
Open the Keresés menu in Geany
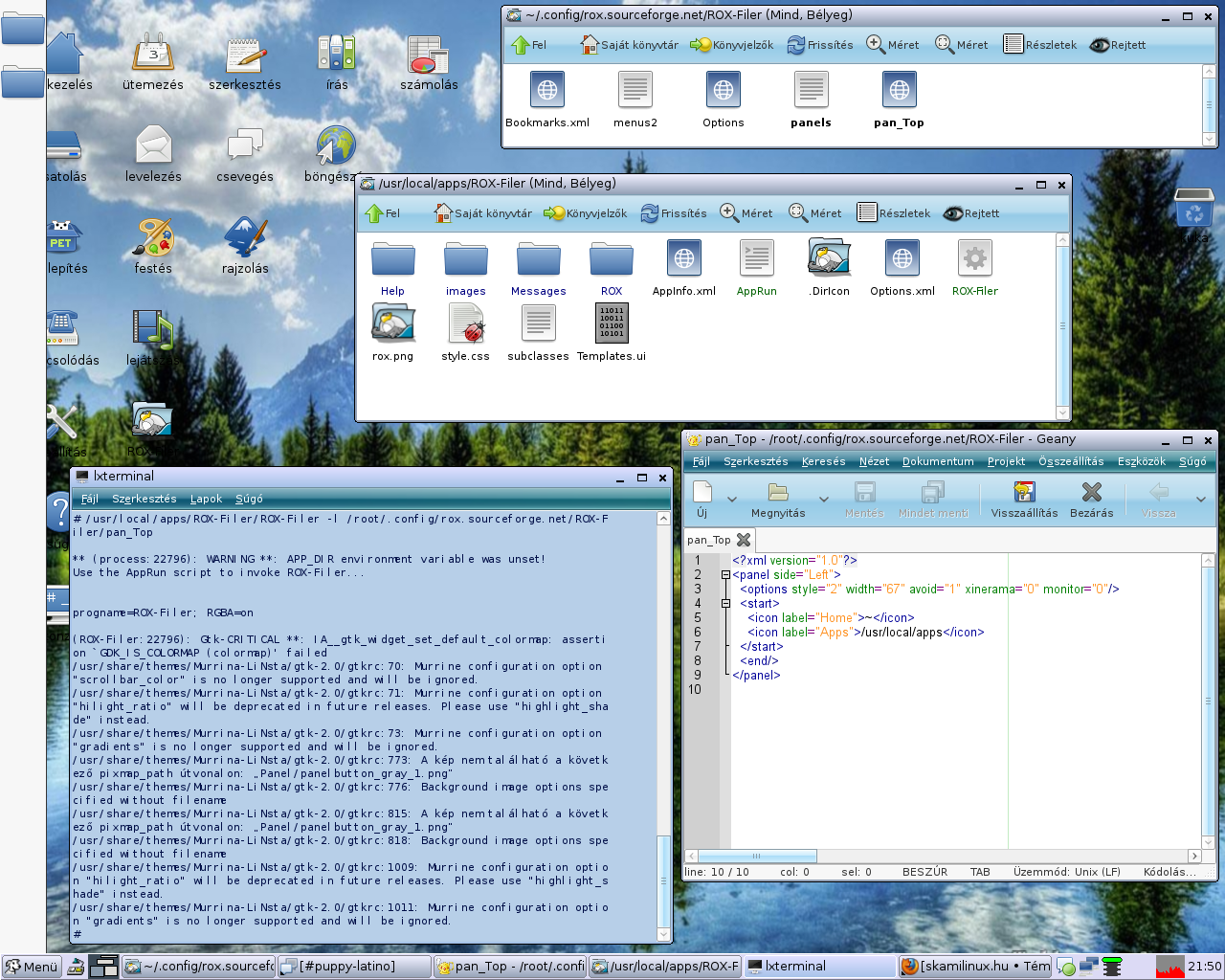[824, 461]
